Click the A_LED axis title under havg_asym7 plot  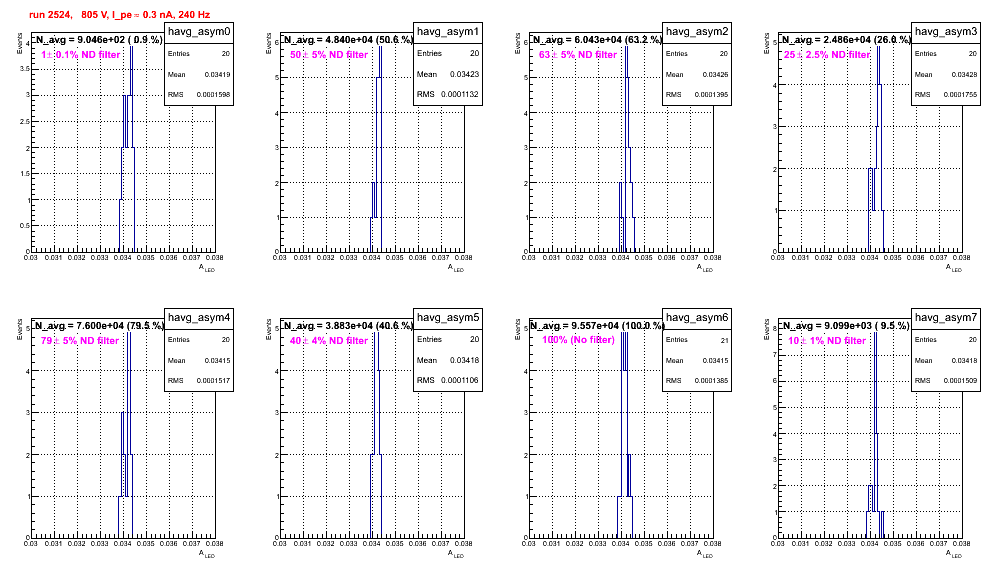[x=953, y=554]
